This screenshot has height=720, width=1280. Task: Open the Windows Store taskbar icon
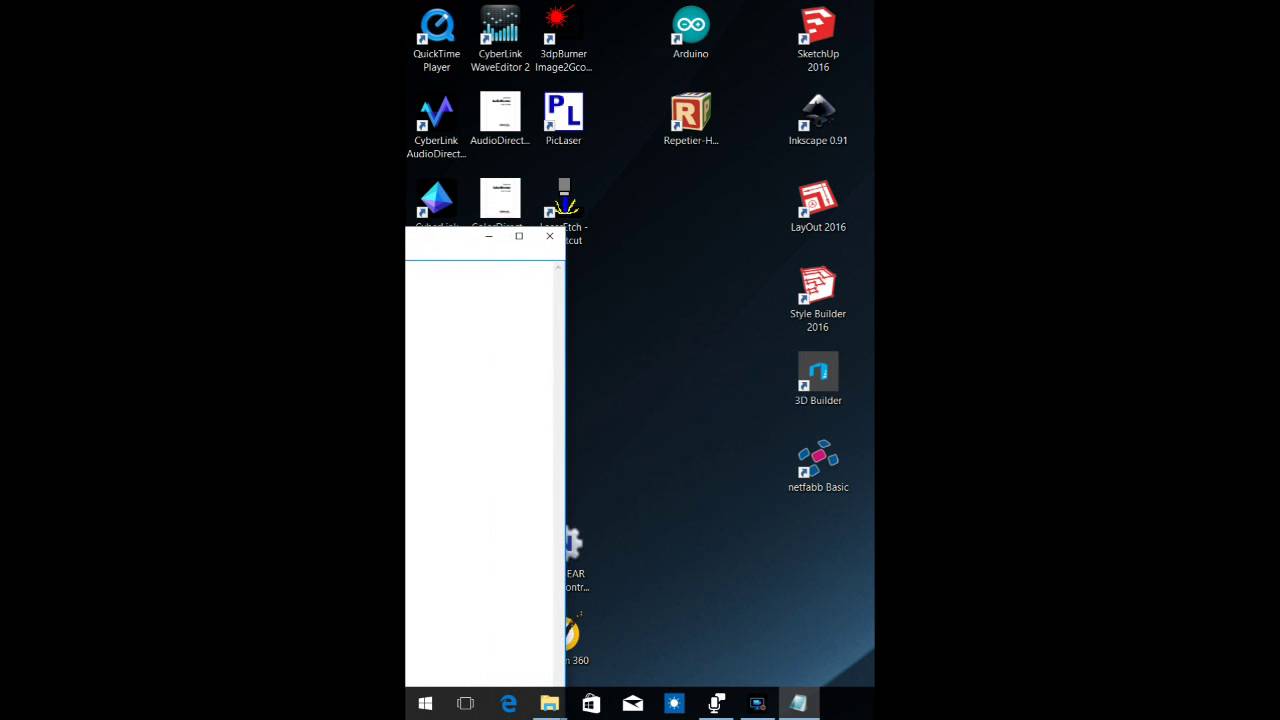point(591,704)
